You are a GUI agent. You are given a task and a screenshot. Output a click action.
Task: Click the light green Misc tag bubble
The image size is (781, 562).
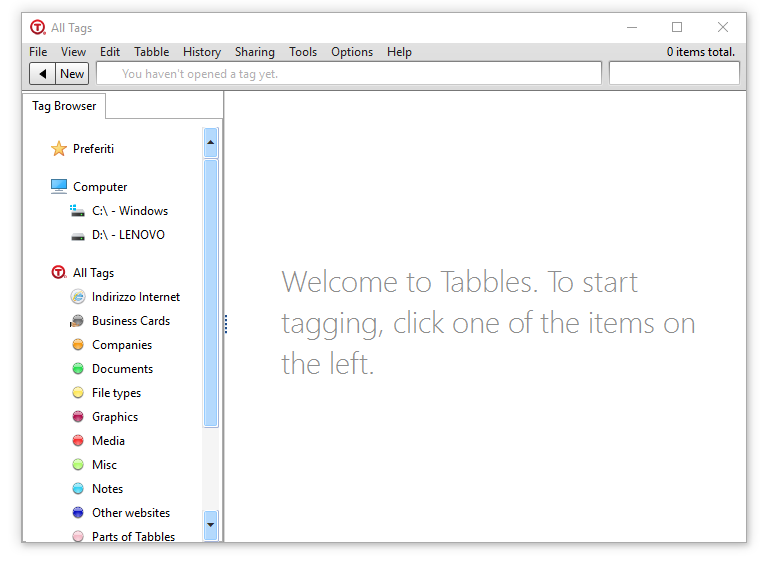click(x=78, y=464)
